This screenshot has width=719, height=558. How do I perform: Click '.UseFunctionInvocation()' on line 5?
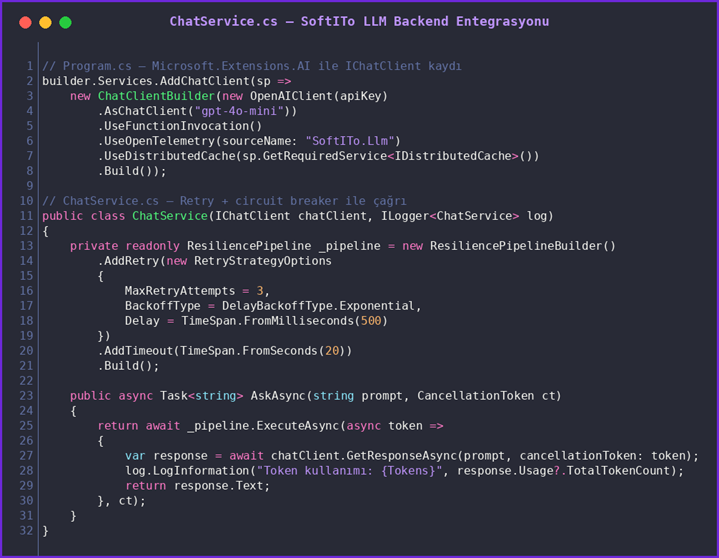[180, 126]
